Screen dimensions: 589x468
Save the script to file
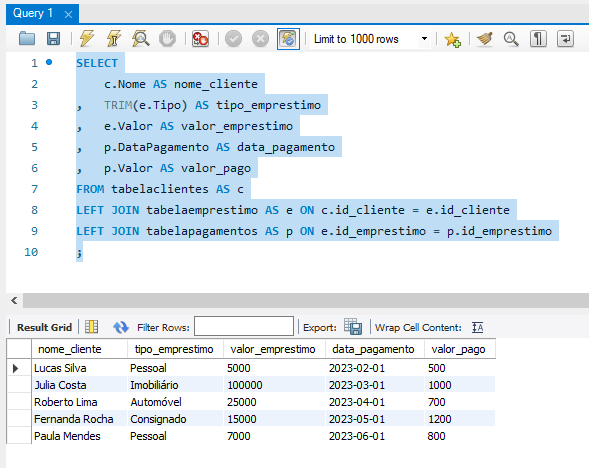(53, 39)
